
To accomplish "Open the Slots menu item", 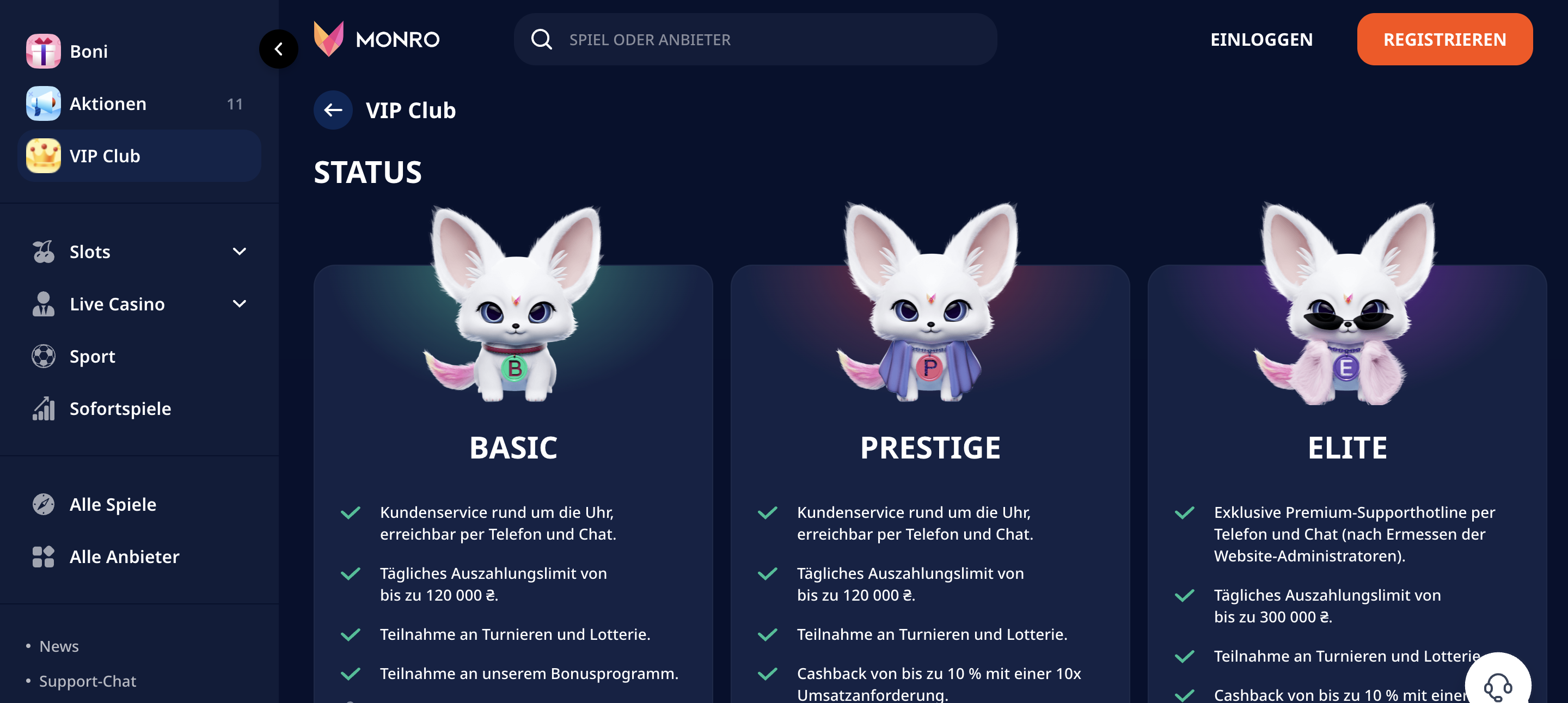I will coord(90,252).
